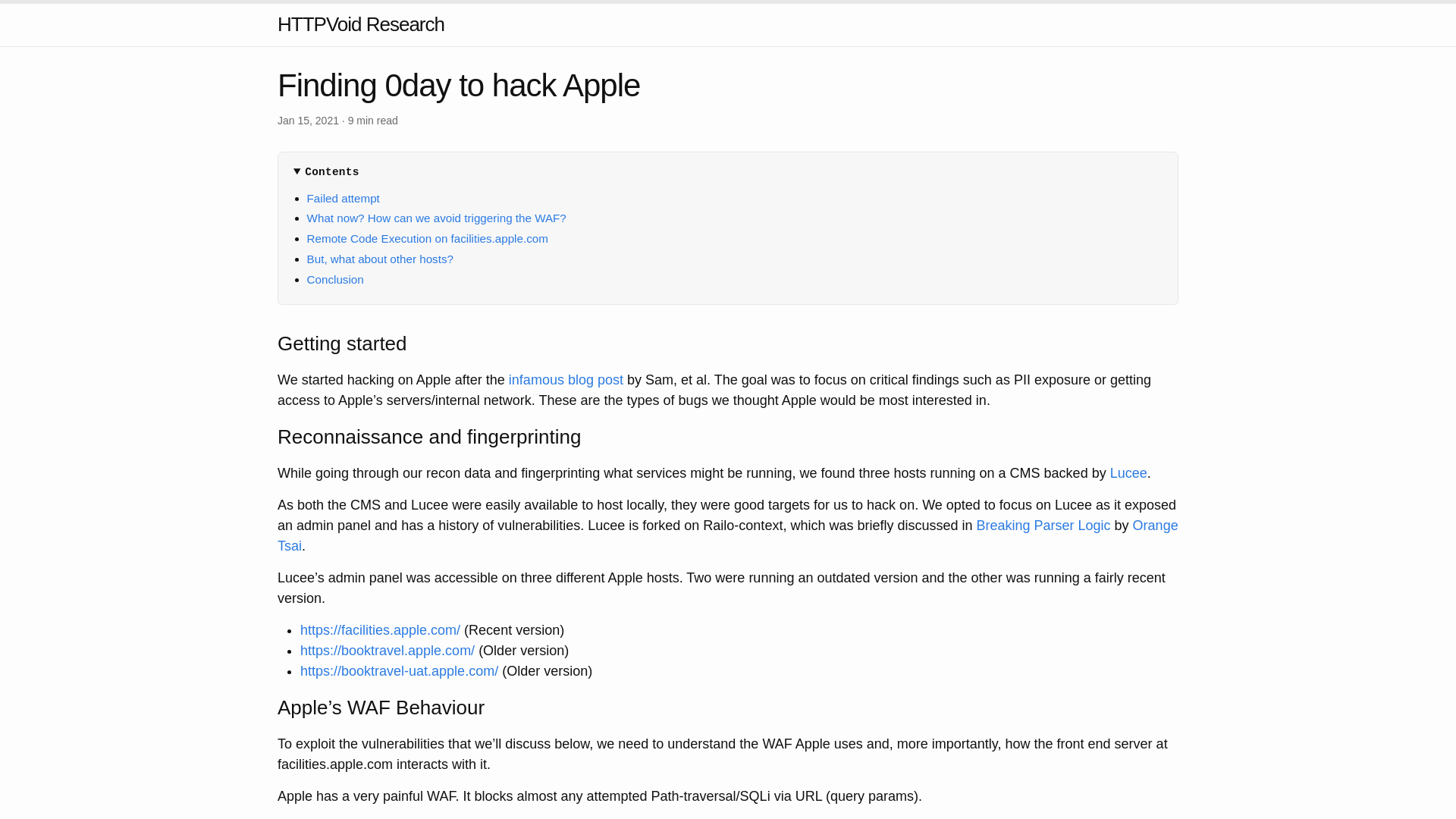Screen dimensions: 1456x819
Task: Open 'What now? How can we avoid triggering the WAF?' link
Action: click(436, 218)
